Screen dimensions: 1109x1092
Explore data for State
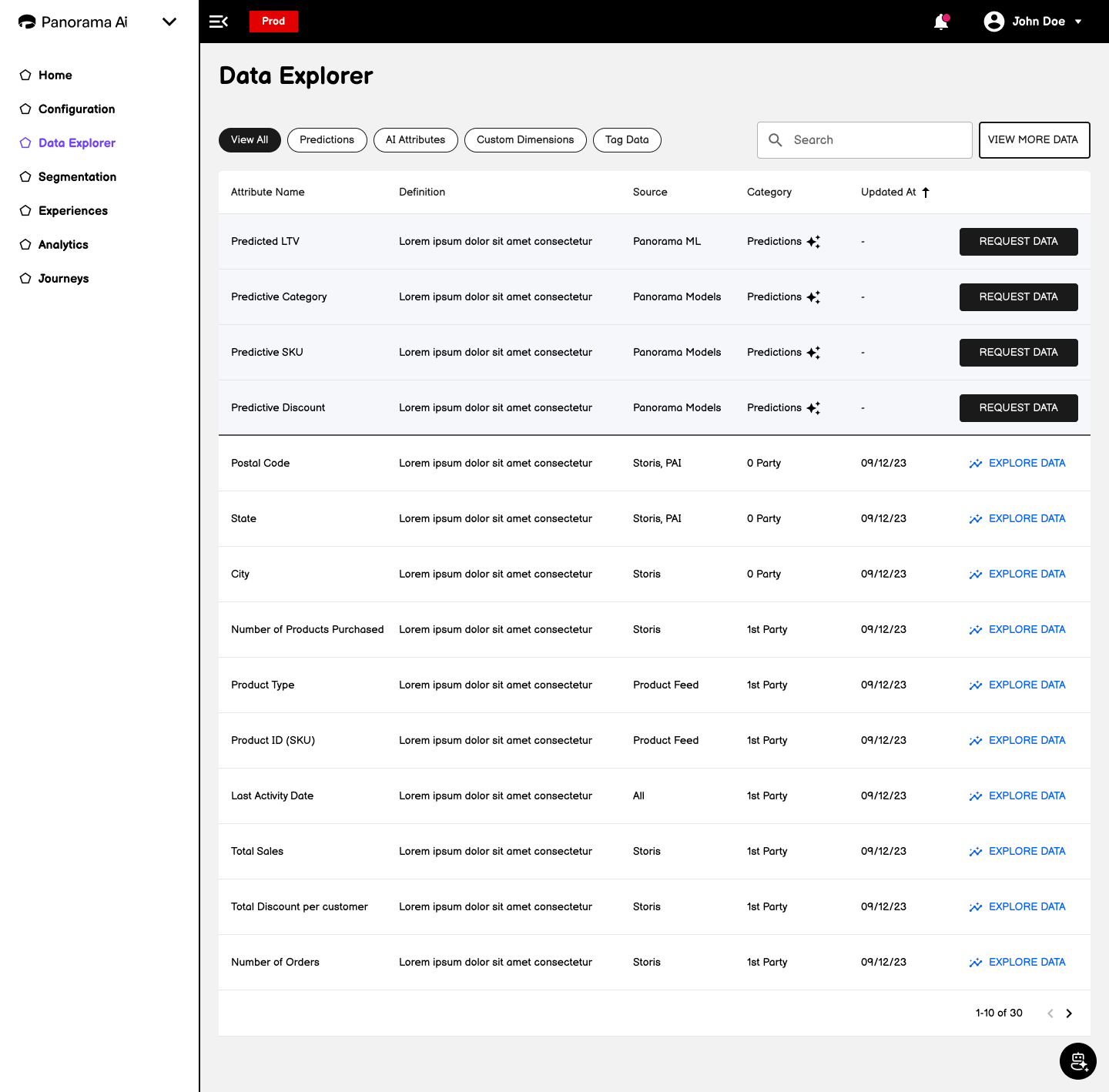1017,519
